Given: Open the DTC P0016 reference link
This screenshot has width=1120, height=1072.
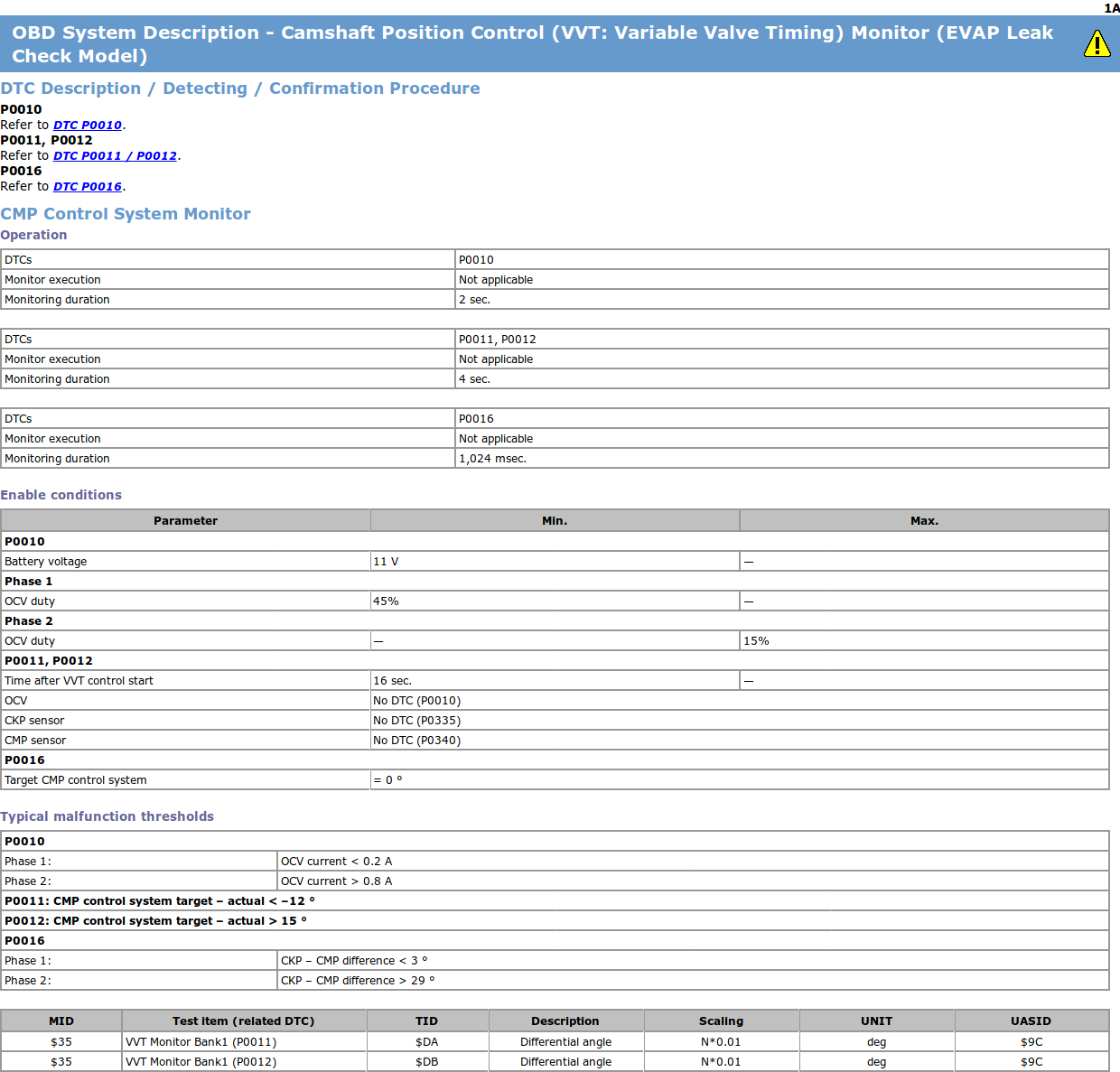Looking at the screenshot, I should pyautogui.click(x=87, y=187).
